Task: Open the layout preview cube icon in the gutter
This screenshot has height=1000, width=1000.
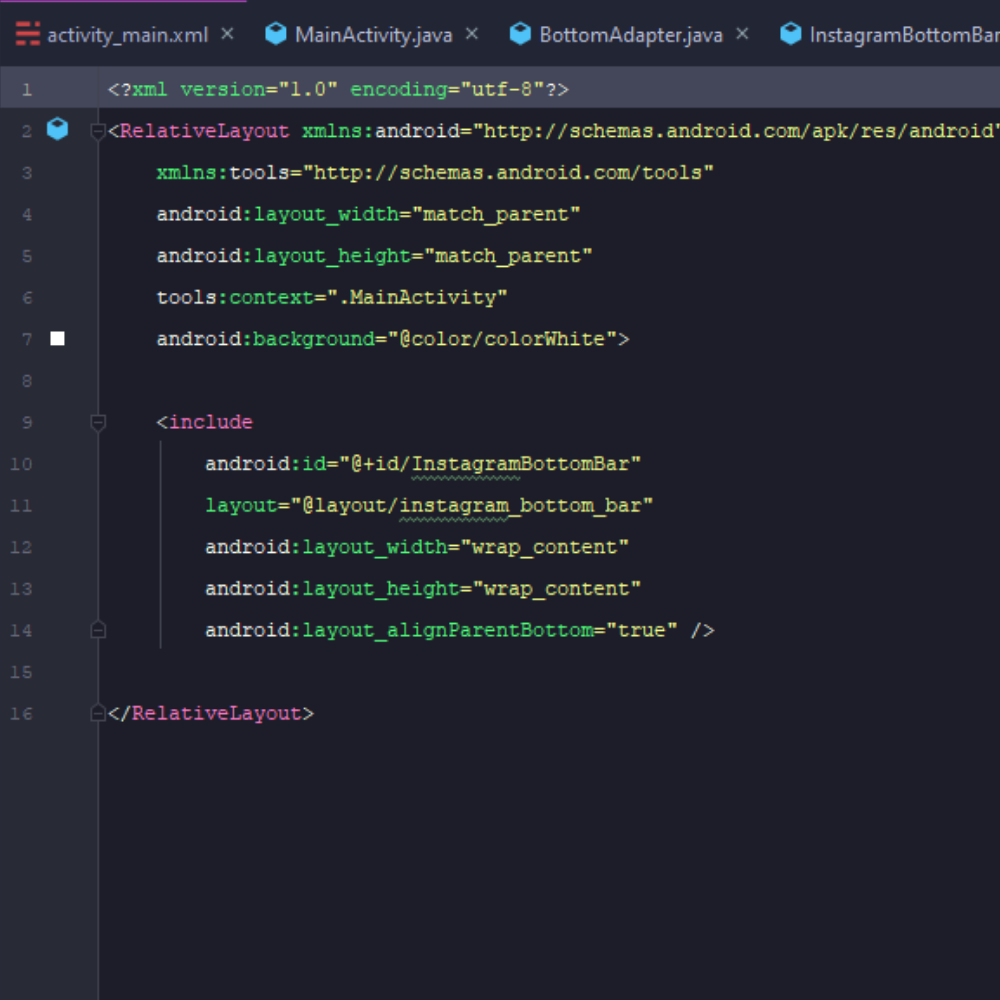Action: [x=57, y=129]
